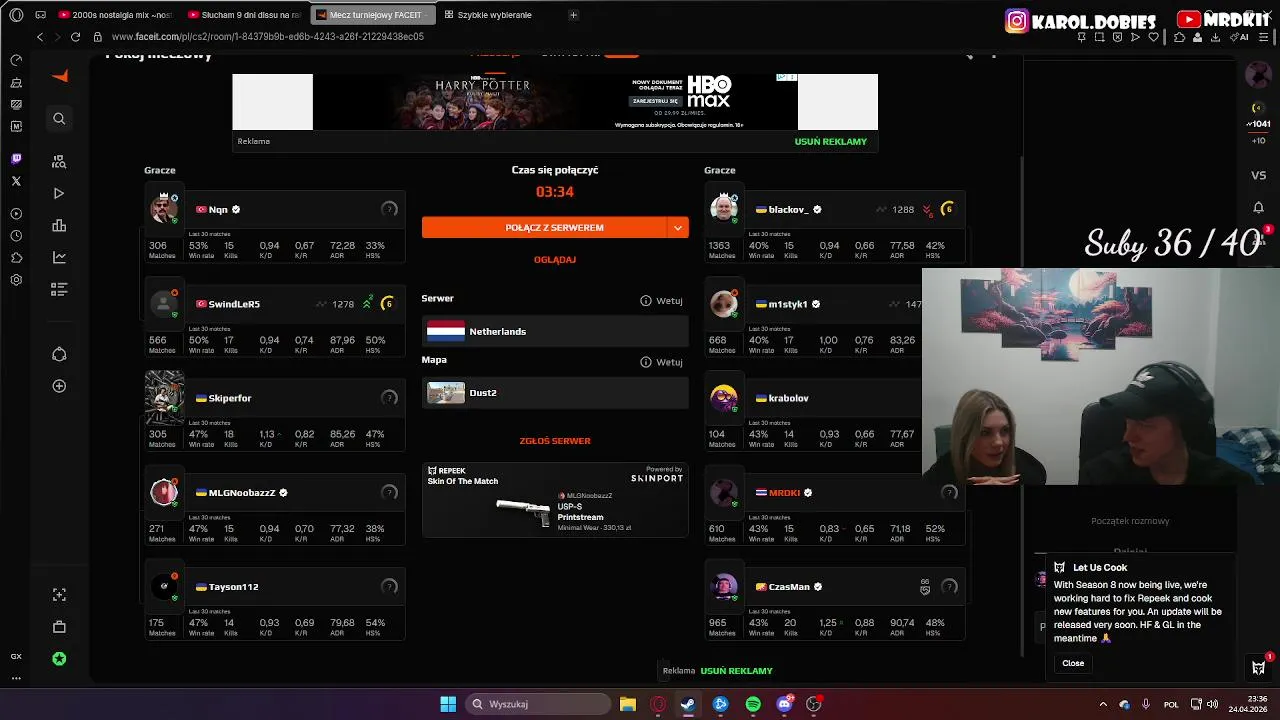
Task: Click the plus circle create icon in sidebar
Action: [x=59, y=386]
